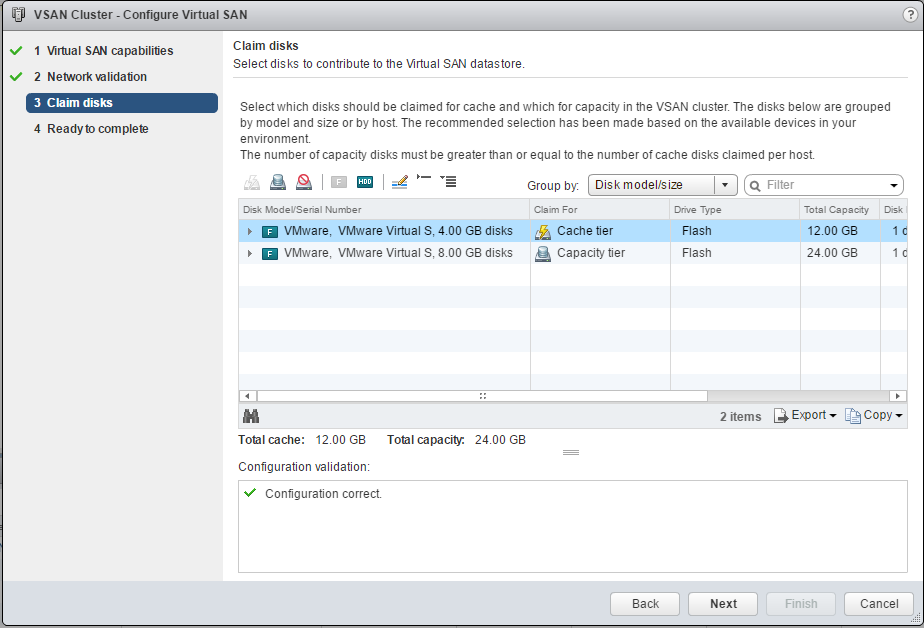Click the expand all rows icon
Screen dimensions: 924x628
tap(448, 181)
